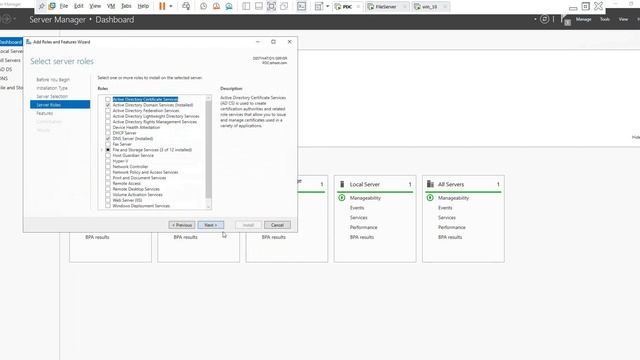This screenshot has height=360, width=640.
Task: Open Server Manager's View menu
Action: pyautogui.click(x=623, y=19)
